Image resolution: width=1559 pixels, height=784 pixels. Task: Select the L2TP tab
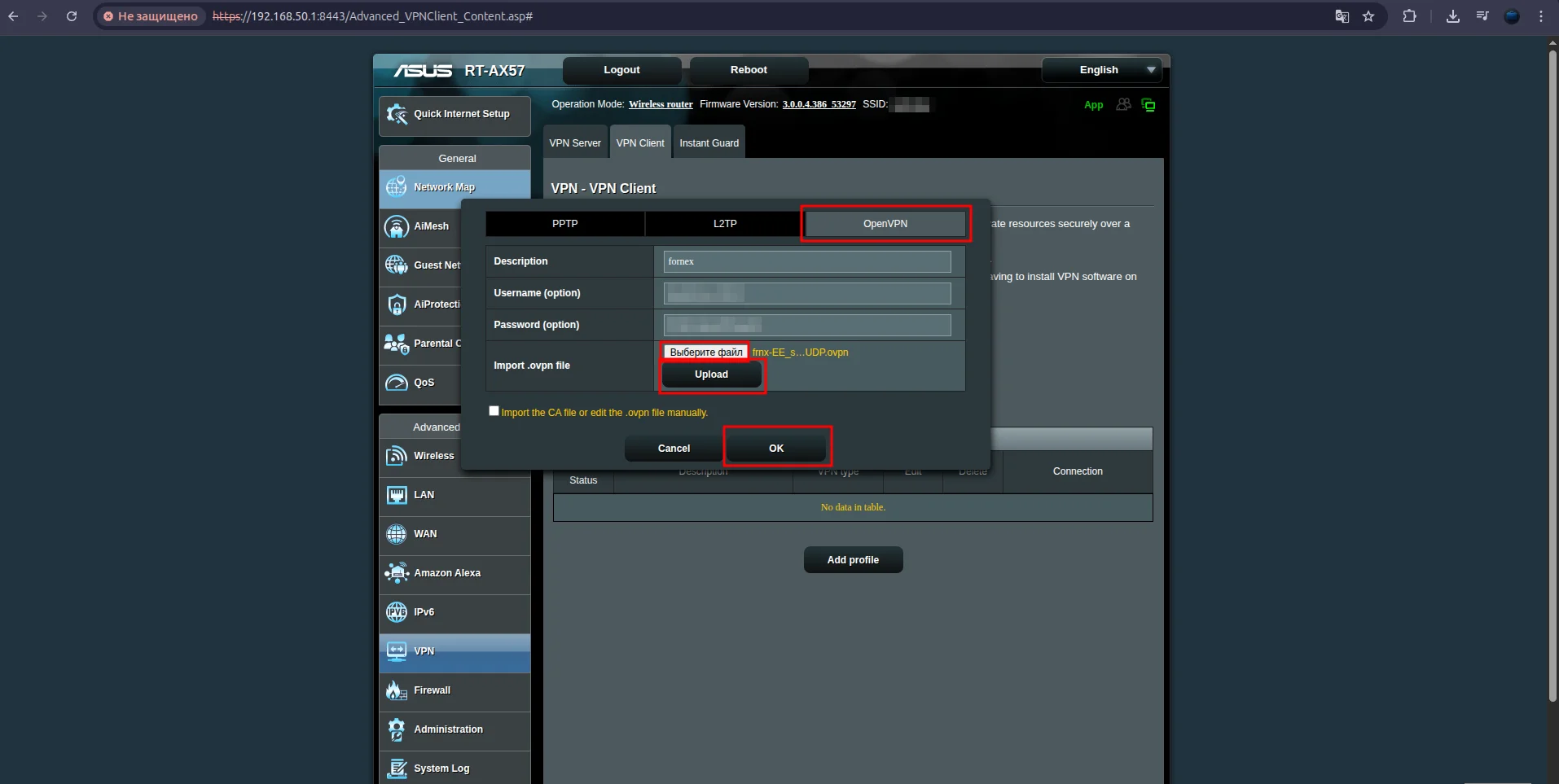coord(724,224)
